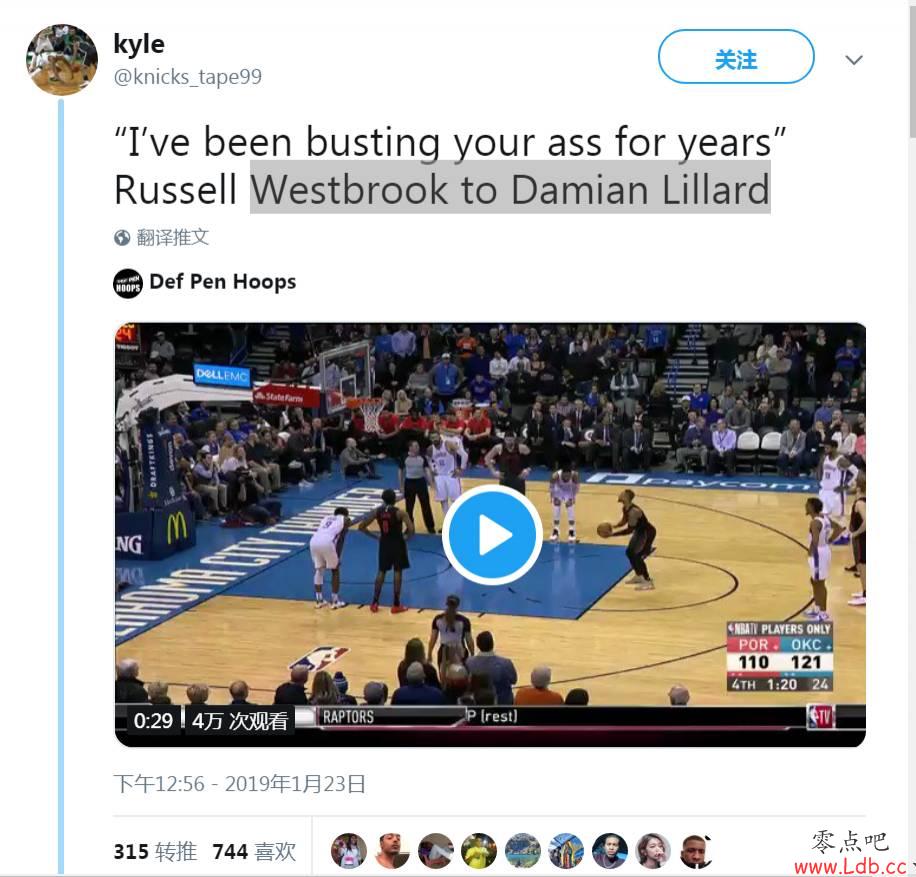Click the video's 0:29 duration badge
Viewport: 916px width, 877px height.
click(x=153, y=720)
